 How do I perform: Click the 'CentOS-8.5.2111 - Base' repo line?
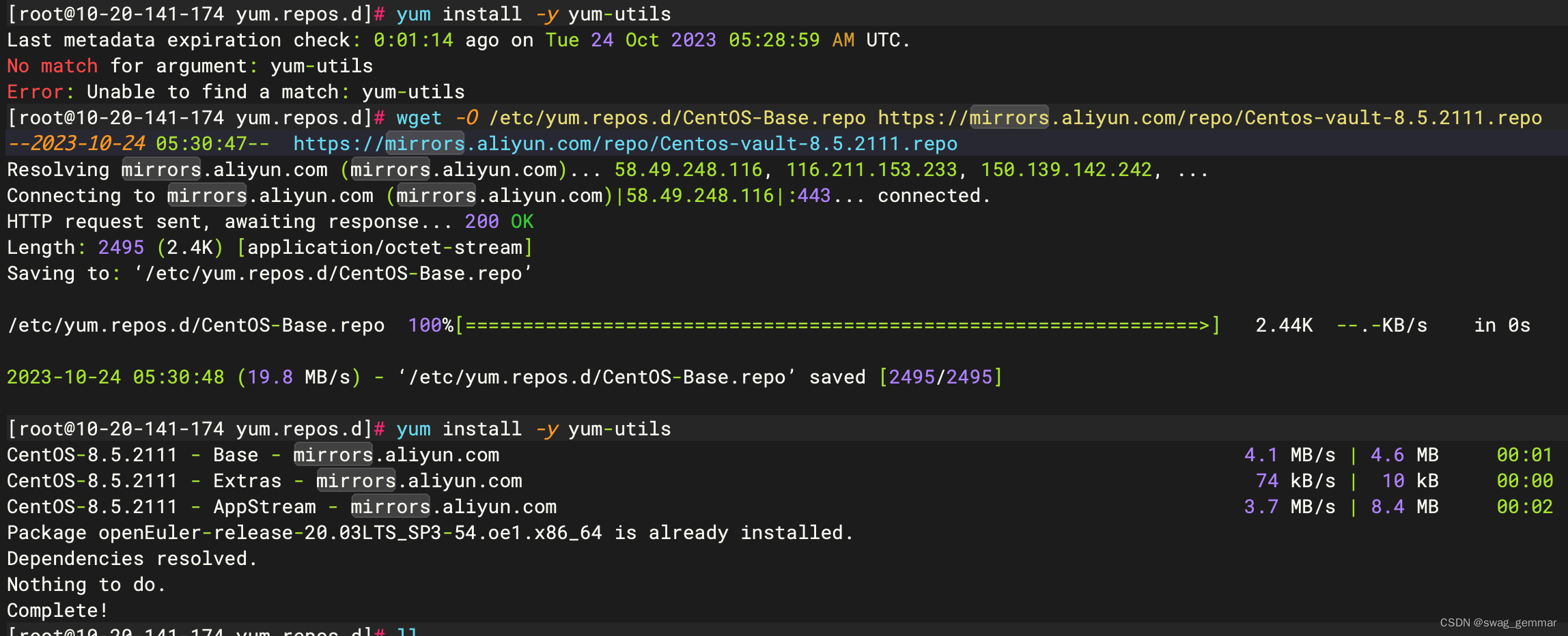coord(253,454)
